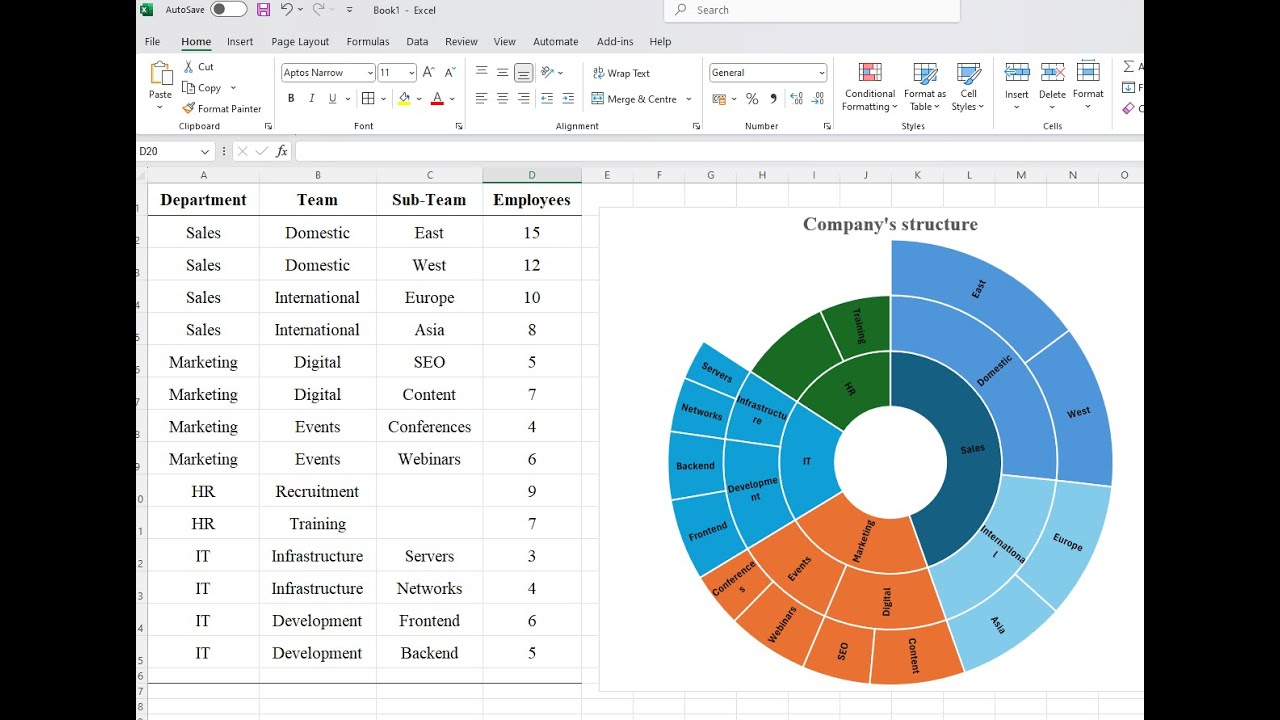Increase indent in Alignment group
1280x720 pixels.
(x=568, y=98)
